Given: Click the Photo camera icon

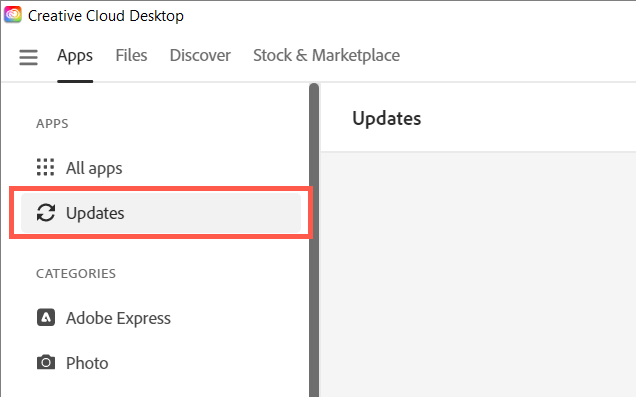Looking at the screenshot, I should pos(46,362).
